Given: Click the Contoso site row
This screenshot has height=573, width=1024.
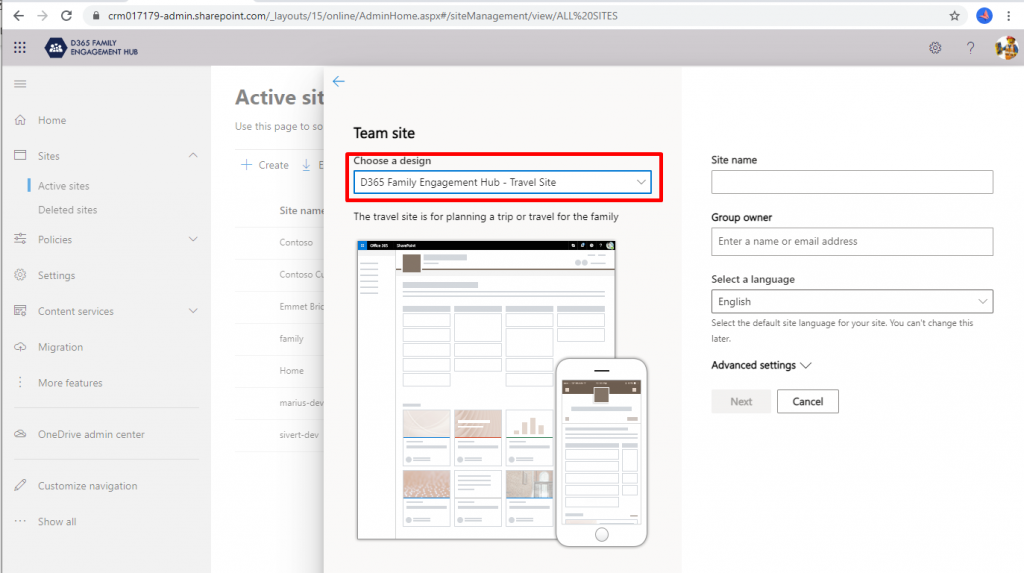Looking at the screenshot, I should click(x=280, y=242).
